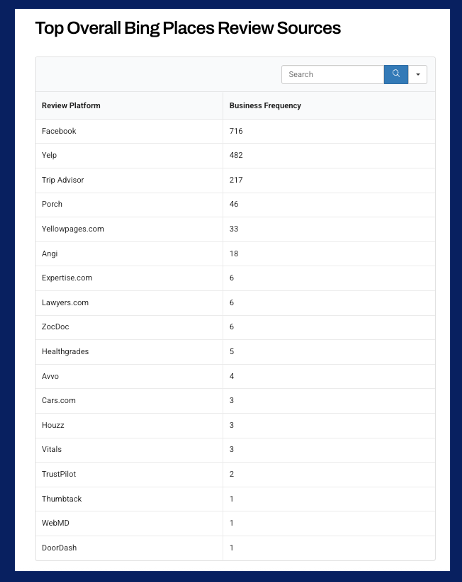Image resolution: width=462 pixels, height=582 pixels.
Task: Select the Angi row
Action: pyautogui.click(x=235, y=254)
